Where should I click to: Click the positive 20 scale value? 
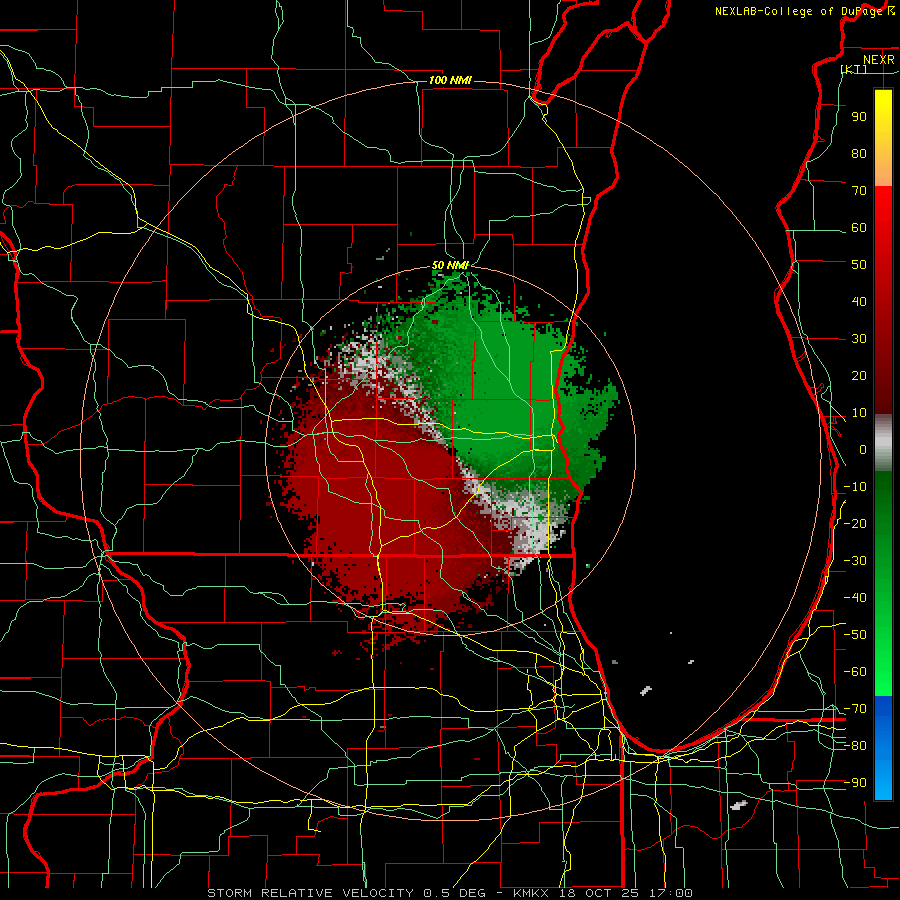click(859, 375)
